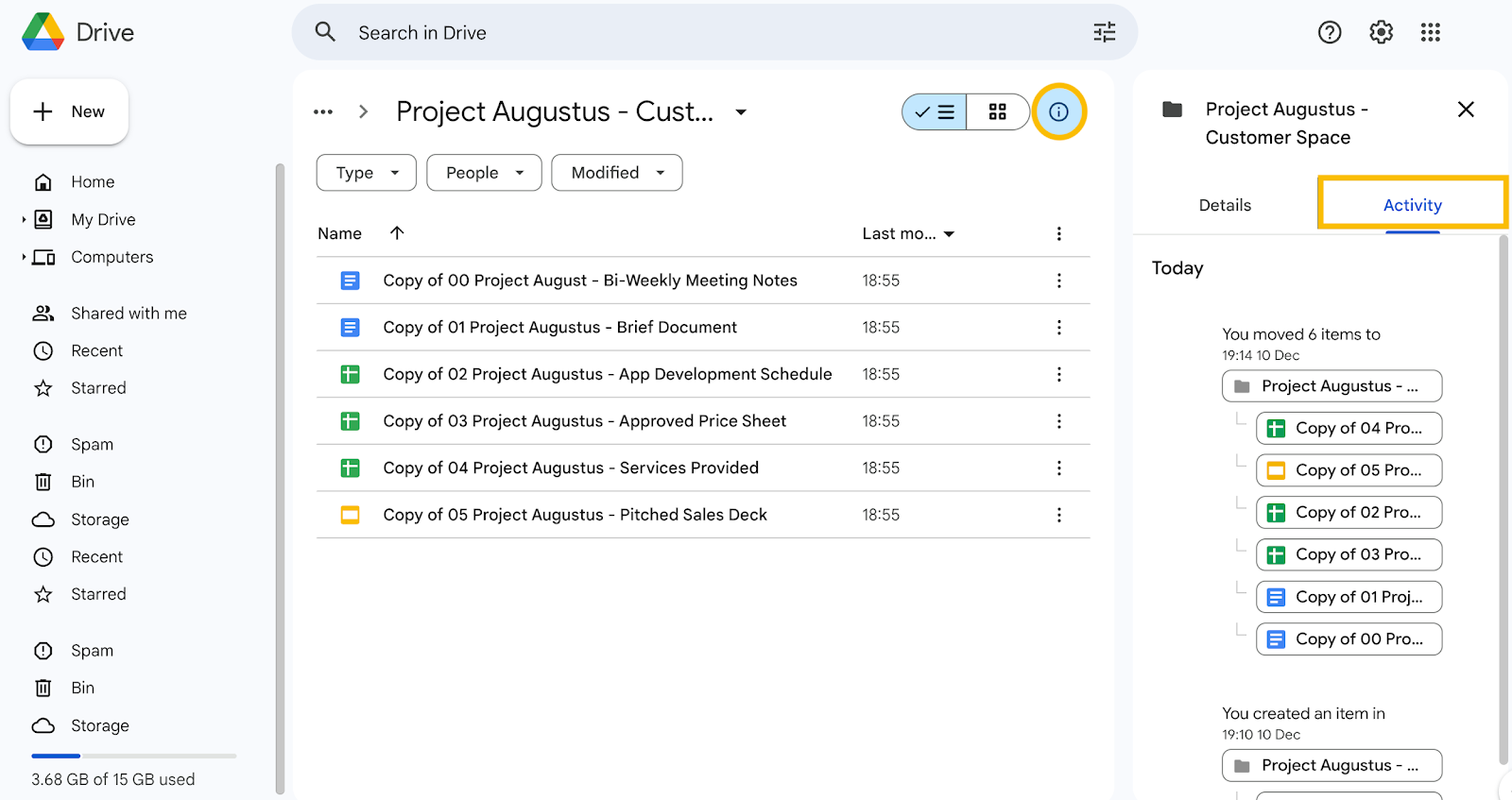The image size is (1512, 800).
Task: Switch to list layout view
Action: coord(935,111)
